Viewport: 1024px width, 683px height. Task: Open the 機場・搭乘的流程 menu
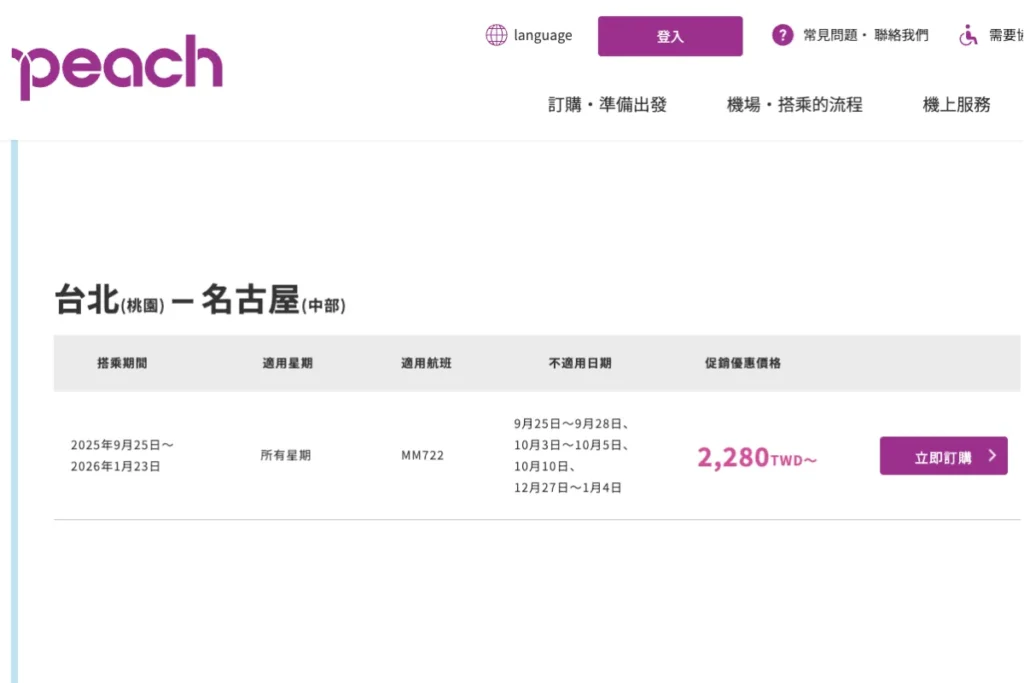[x=795, y=104]
